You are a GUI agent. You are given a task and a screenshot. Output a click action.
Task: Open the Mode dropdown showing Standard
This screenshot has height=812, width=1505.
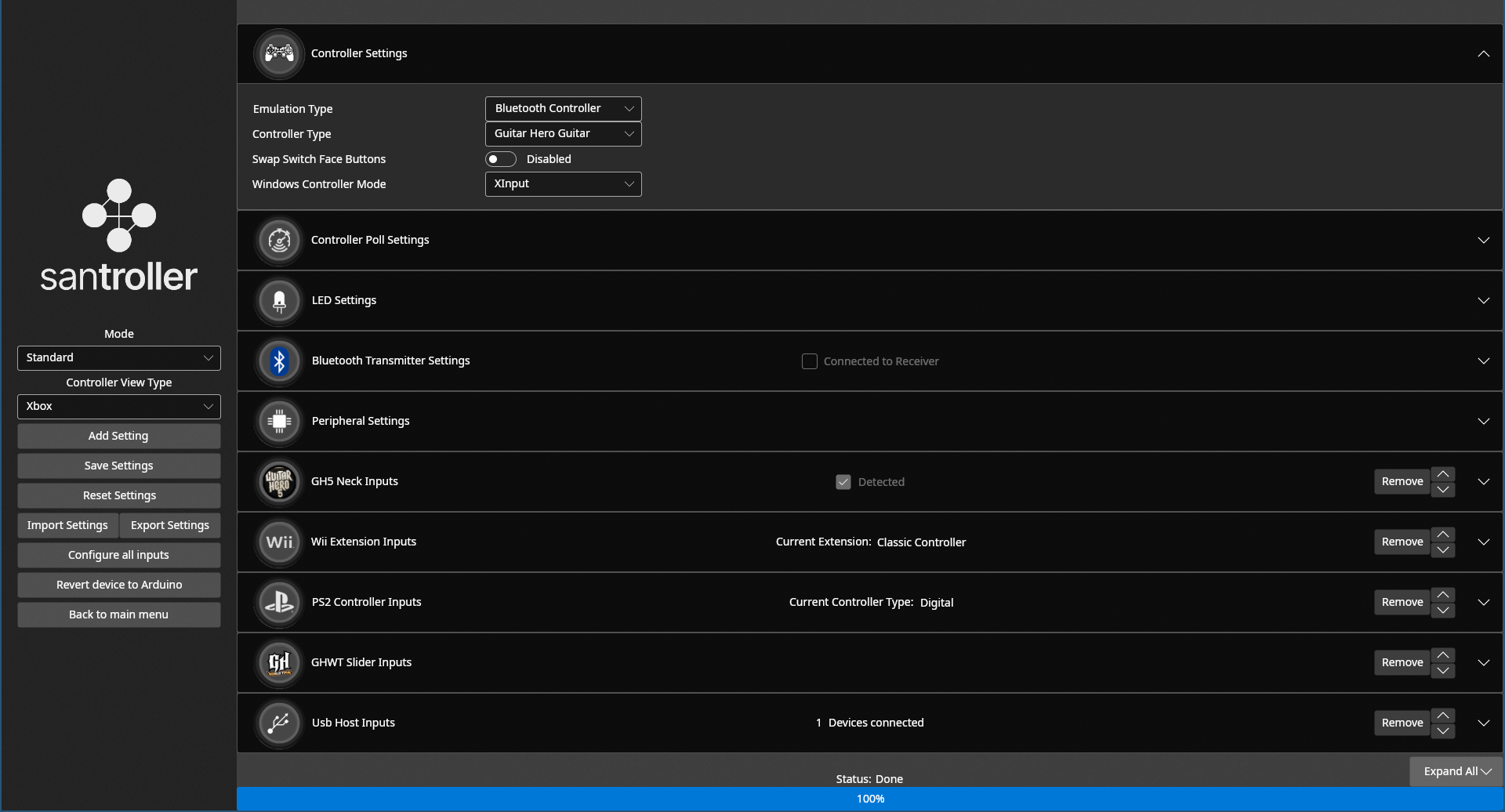[119, 358]
